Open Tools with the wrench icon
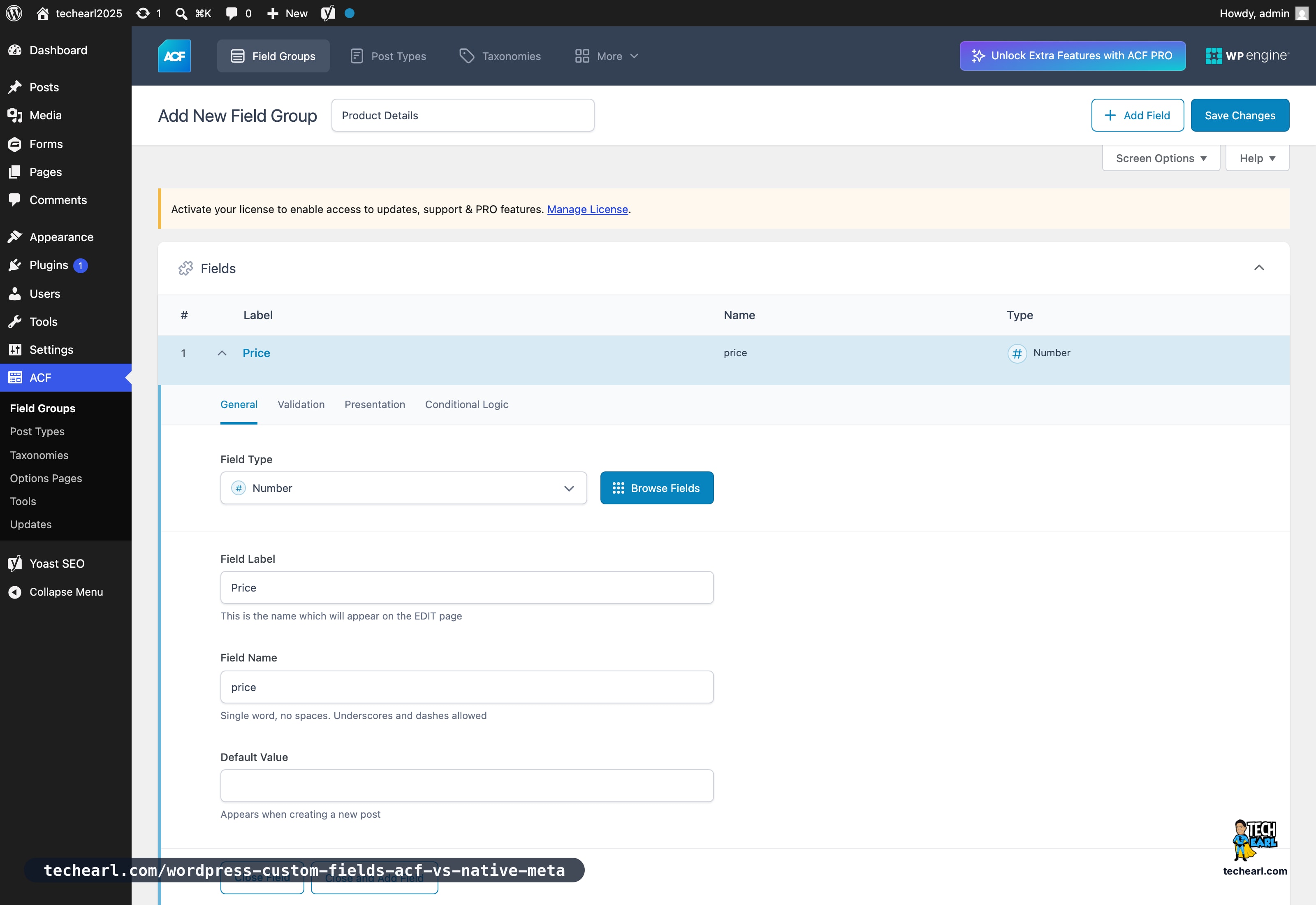 (66, 322)
